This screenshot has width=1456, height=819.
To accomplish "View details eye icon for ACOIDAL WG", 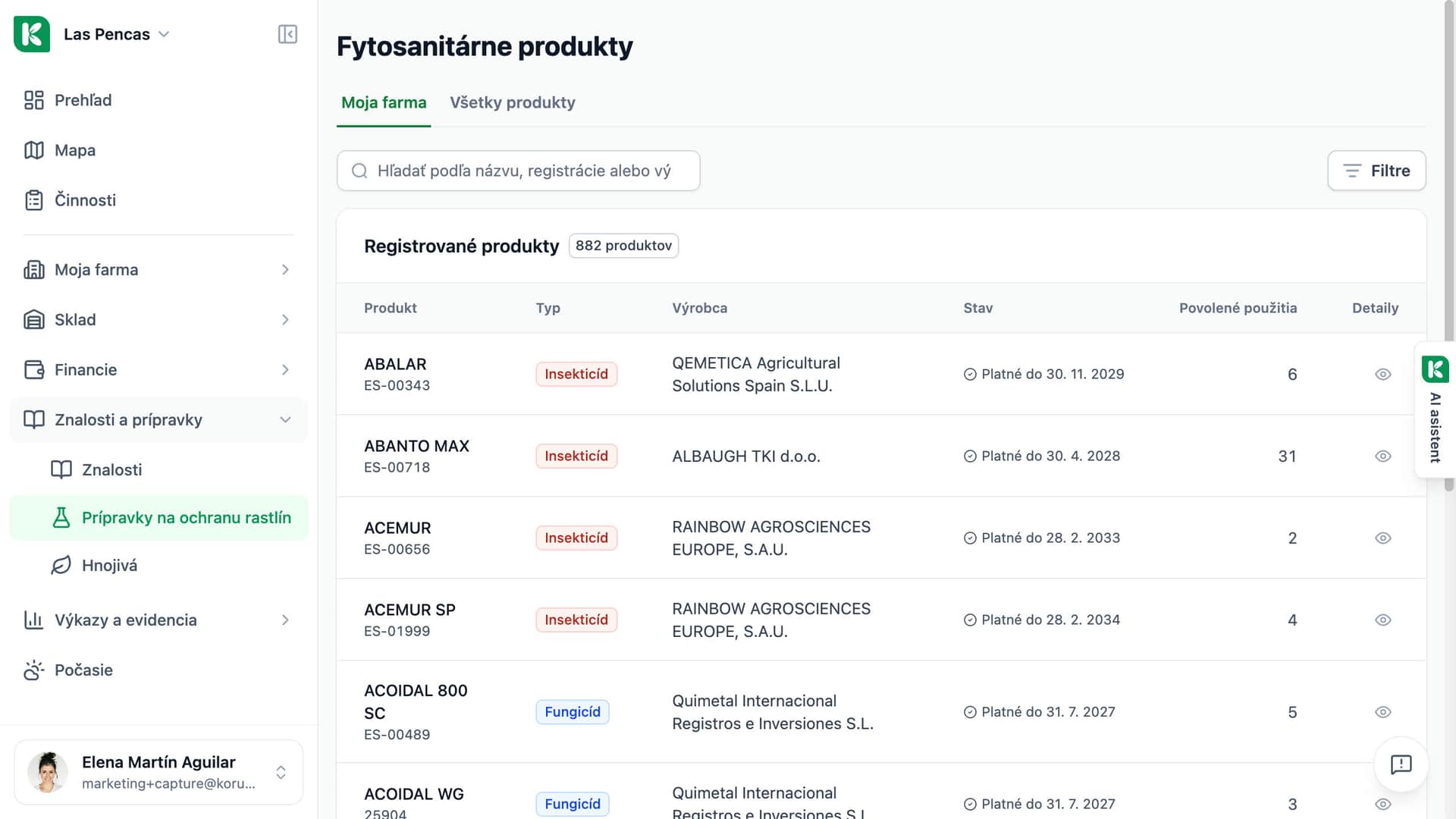I will point(1382,805).
